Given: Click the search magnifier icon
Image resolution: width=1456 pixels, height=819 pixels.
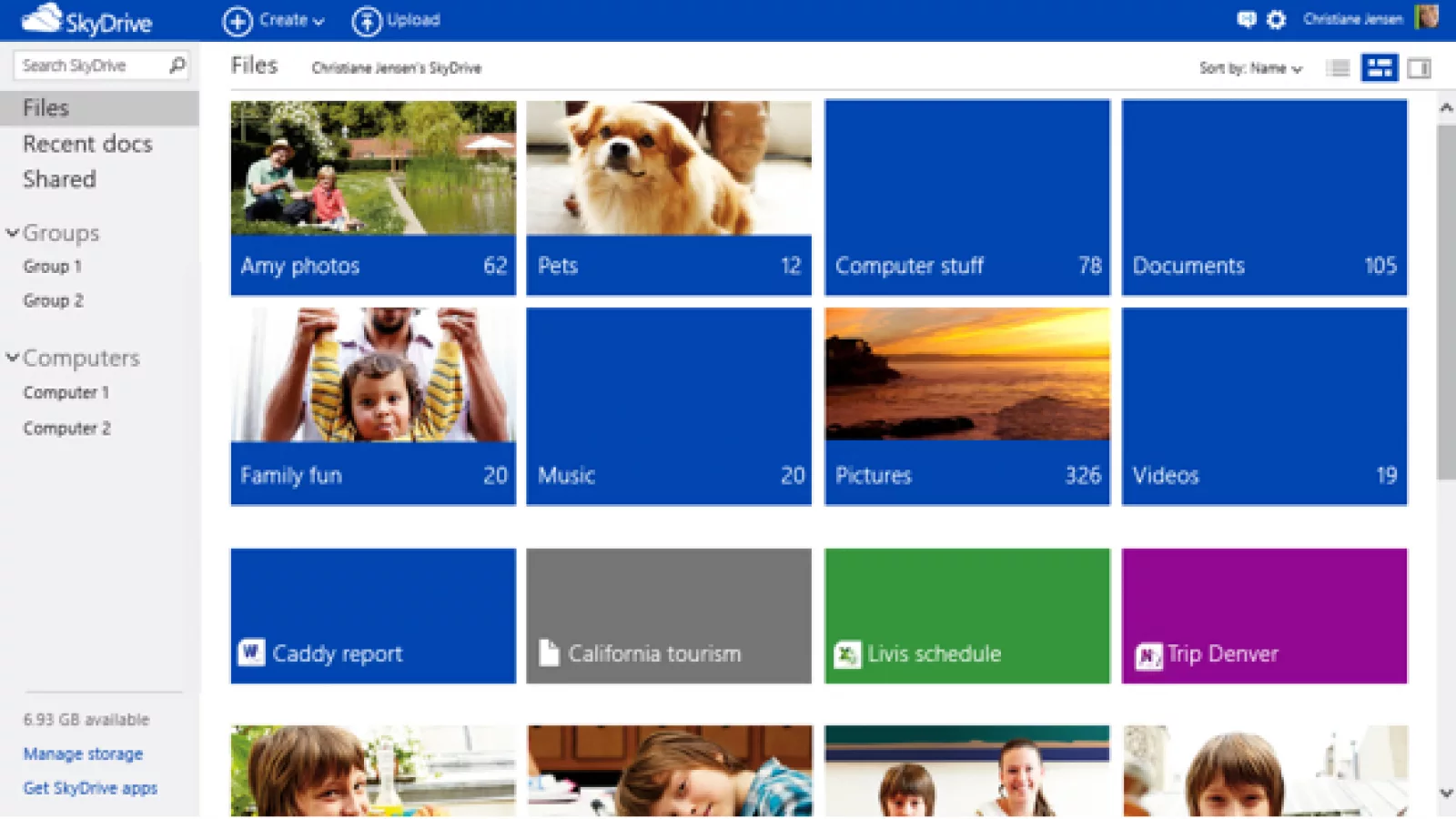Looking at the screenshot, I should click(177, 65).
